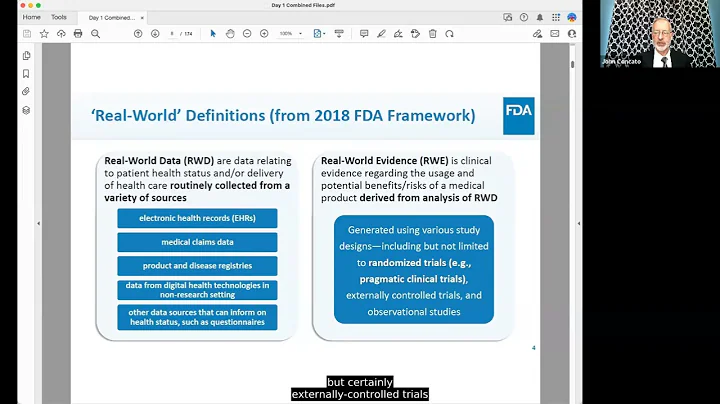The image size is (720, 404).
Task: Select the Hand pan tool
Action: click(x=230, y=34)
